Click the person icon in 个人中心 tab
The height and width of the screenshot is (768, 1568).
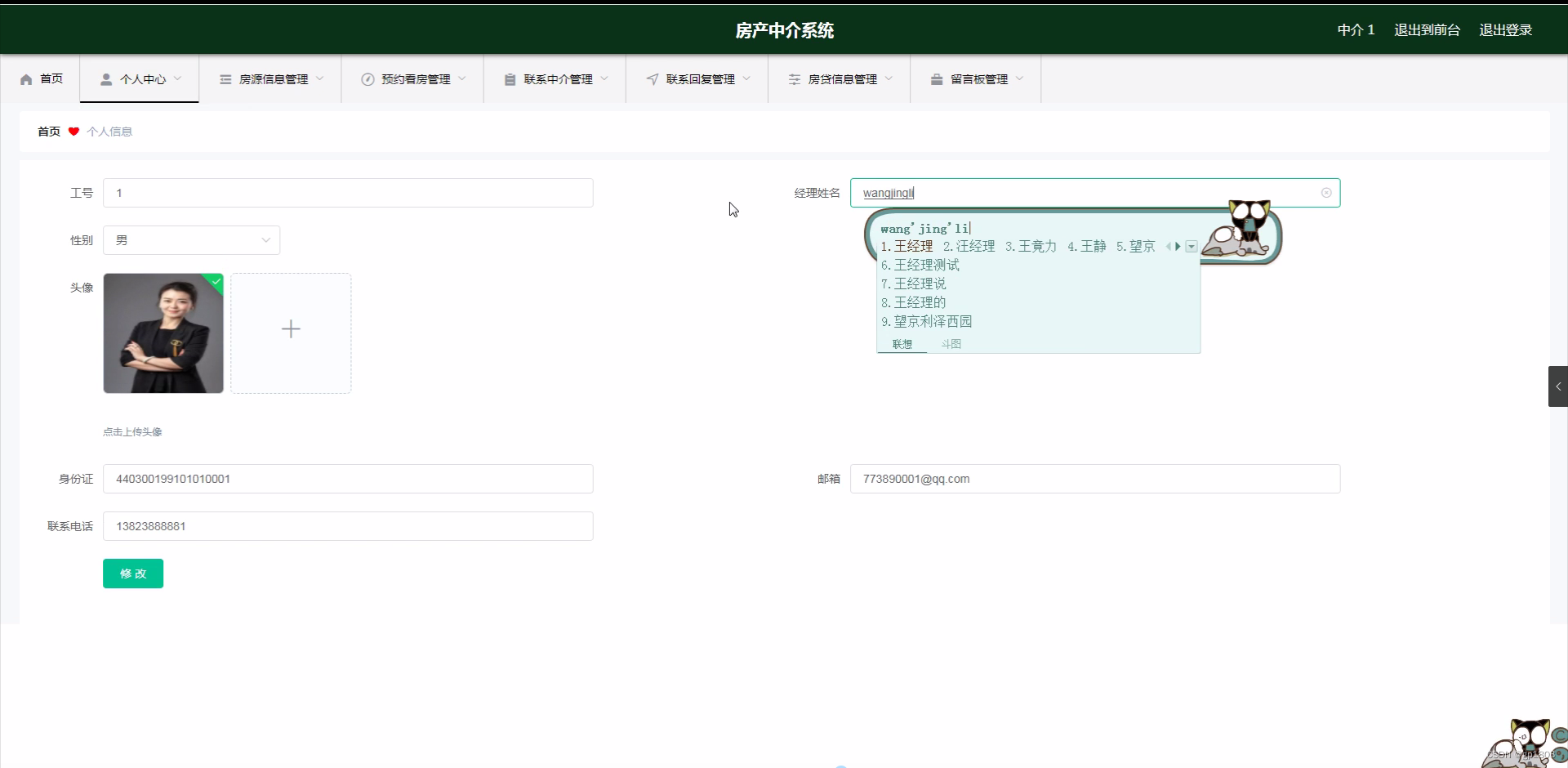point(105,78)
